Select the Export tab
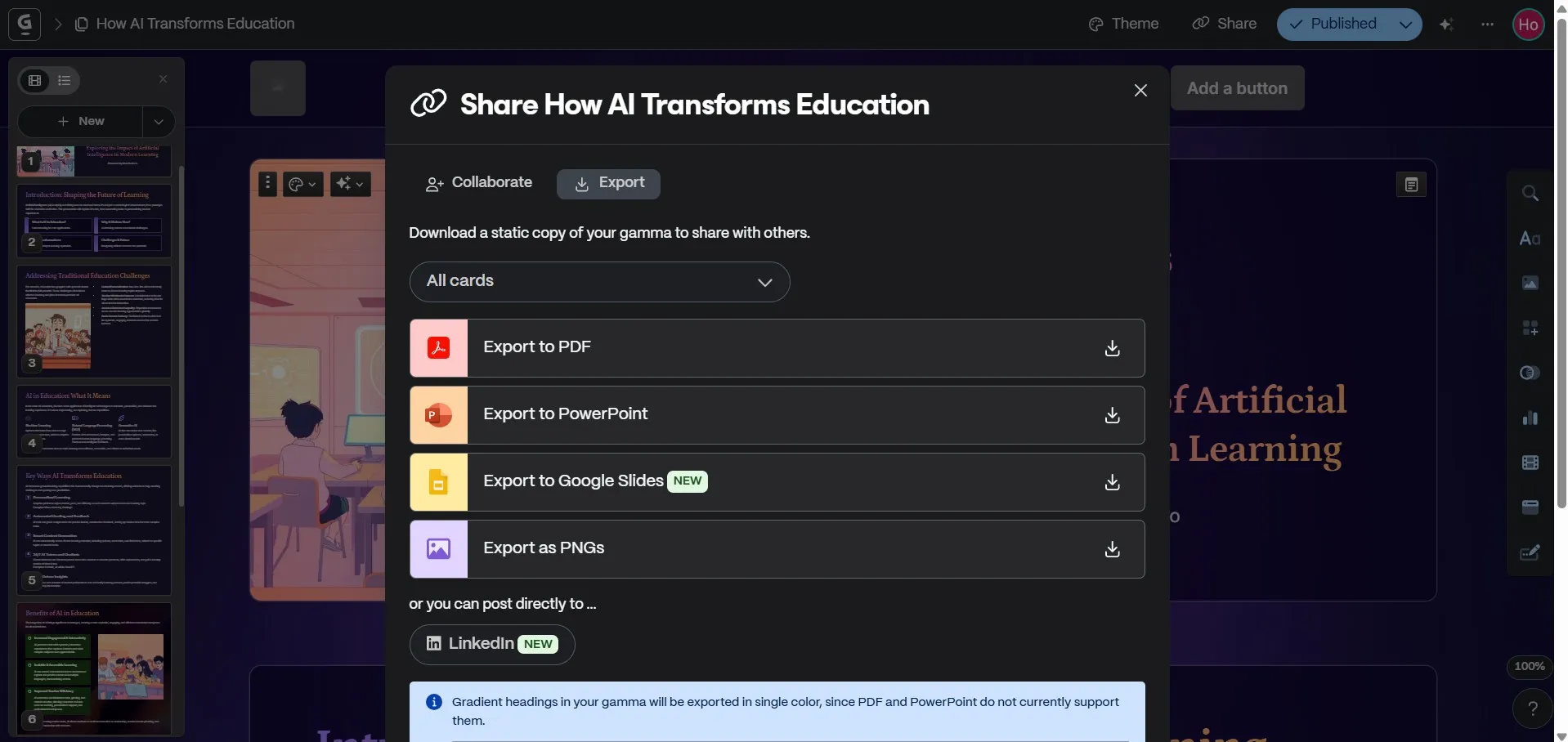 (x=608, y=184)
